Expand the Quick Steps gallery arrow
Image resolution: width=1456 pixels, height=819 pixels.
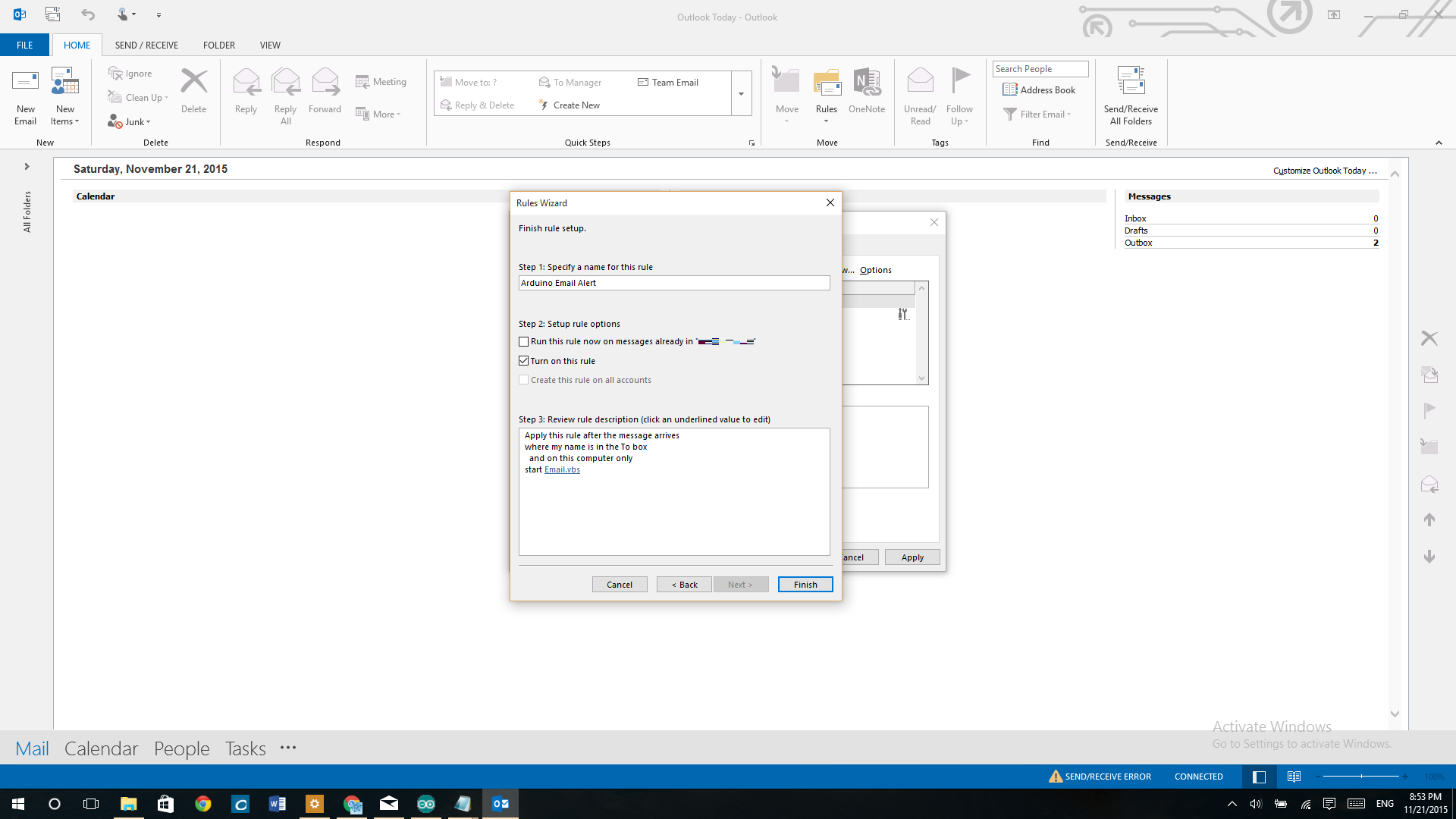pos(741,94)
